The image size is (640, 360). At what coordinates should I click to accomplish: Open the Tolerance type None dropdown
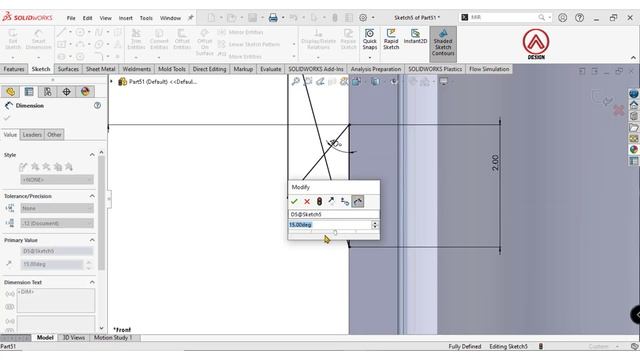(x=57, y=208)
